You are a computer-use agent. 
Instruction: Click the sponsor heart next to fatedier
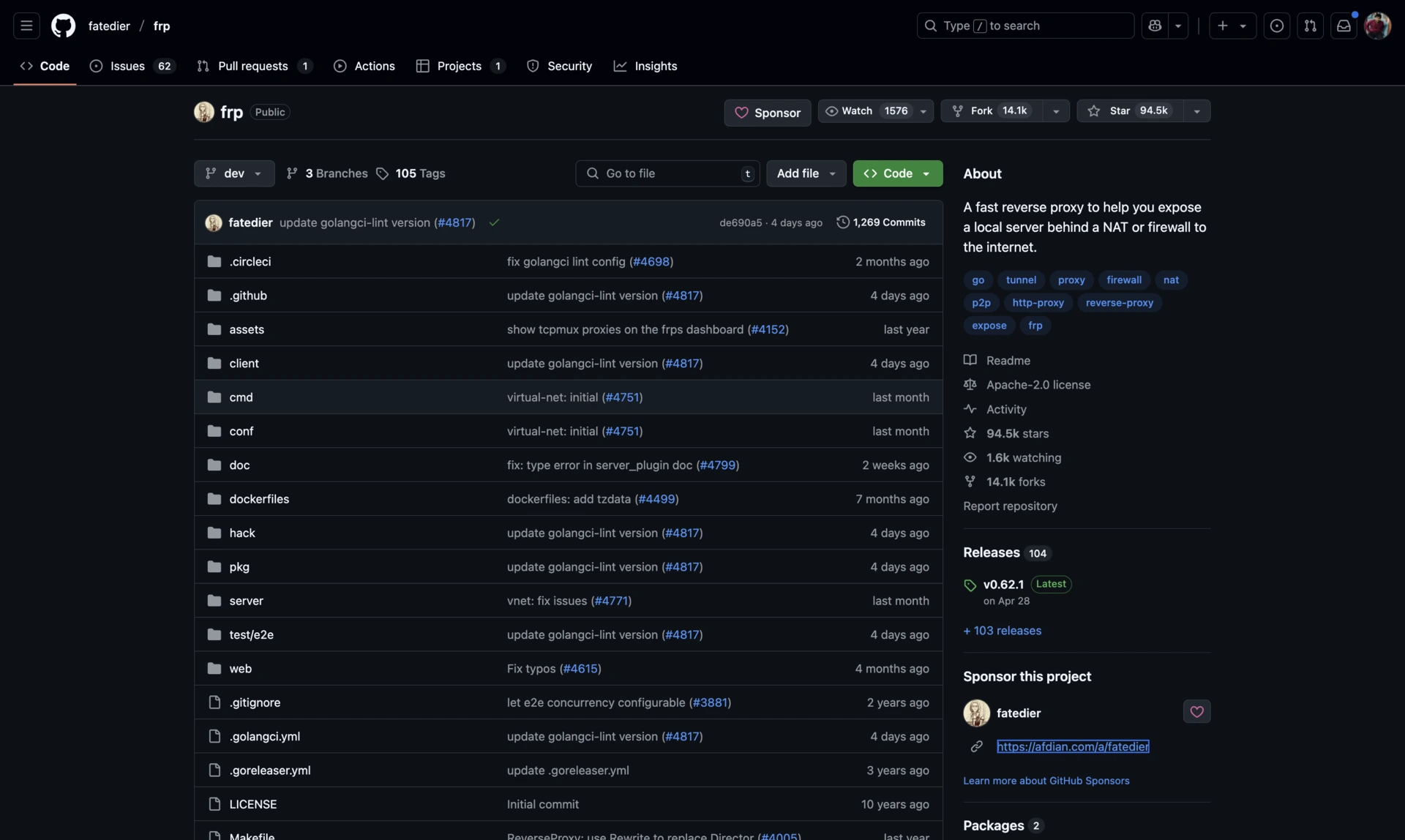point(1196,712)
